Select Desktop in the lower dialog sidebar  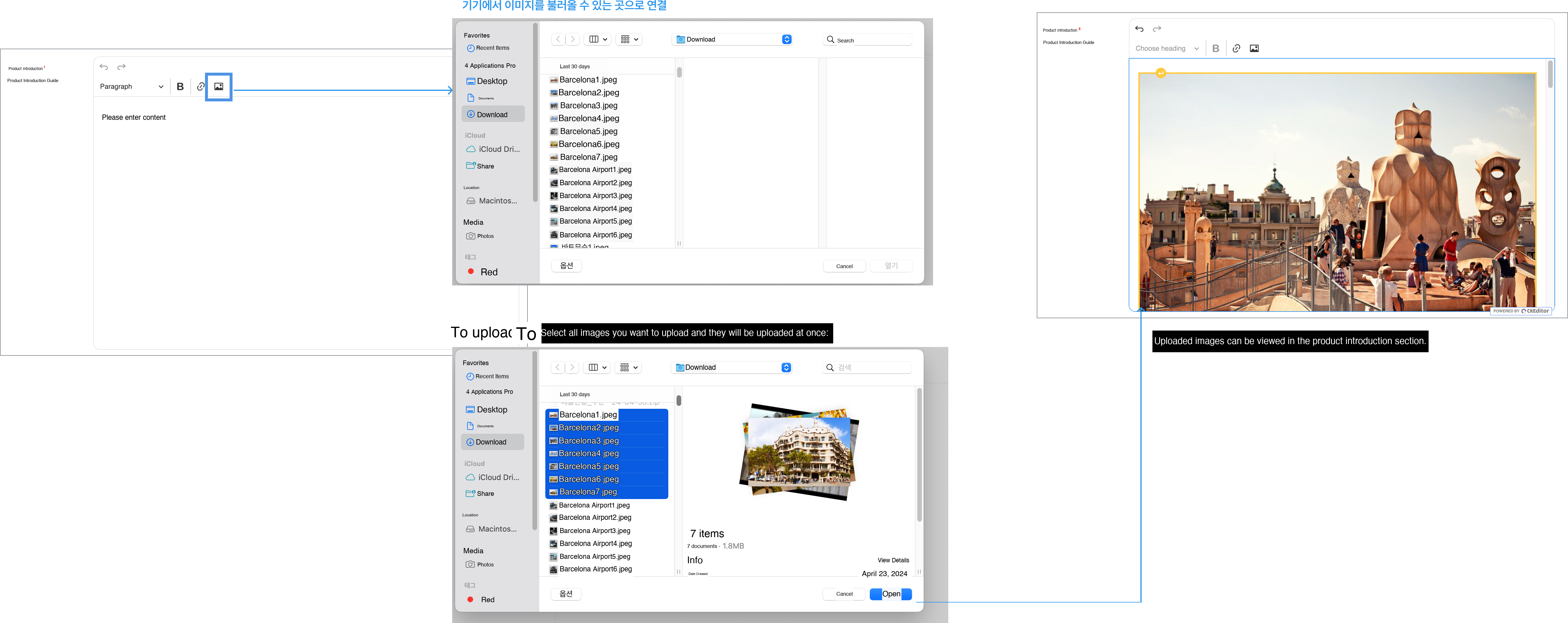coord(486,410)
